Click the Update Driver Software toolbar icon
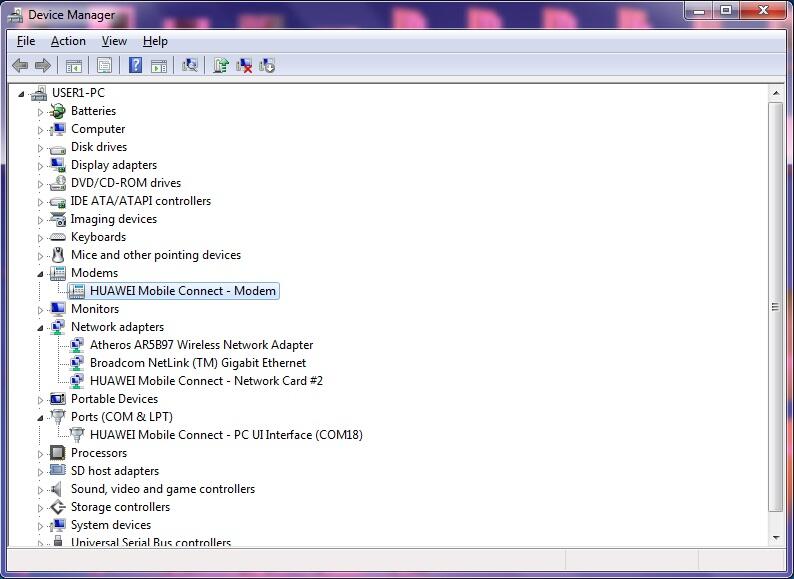 pyautogui.click(x=221, y=66)
